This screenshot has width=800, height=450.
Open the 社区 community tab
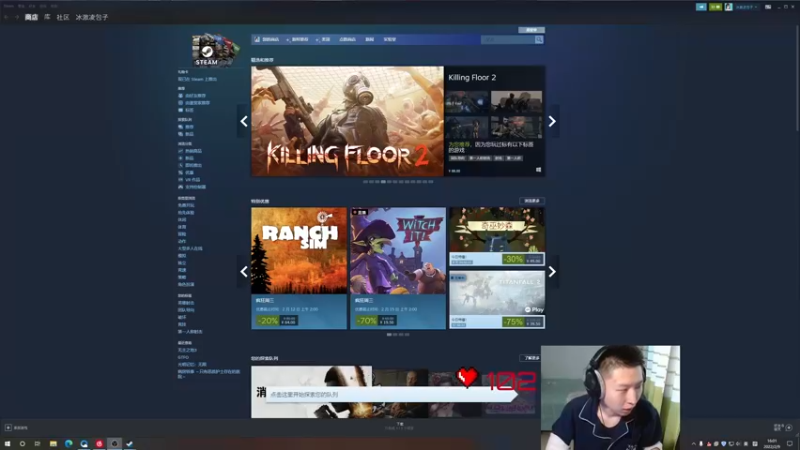pos(63,17)
